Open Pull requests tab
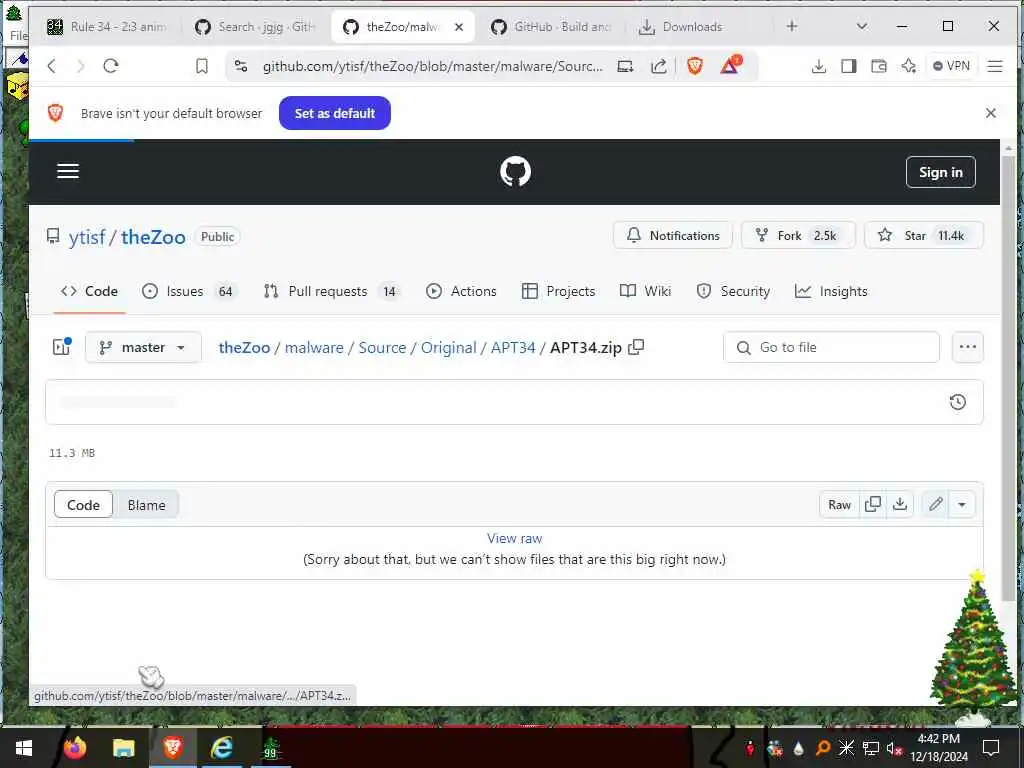The image size is (1024, 768). [x=332, y=291]
